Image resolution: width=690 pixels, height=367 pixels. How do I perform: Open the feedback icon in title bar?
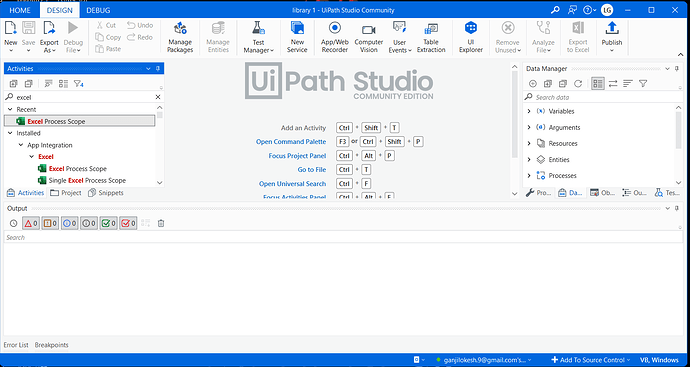(x=572, y=10)
